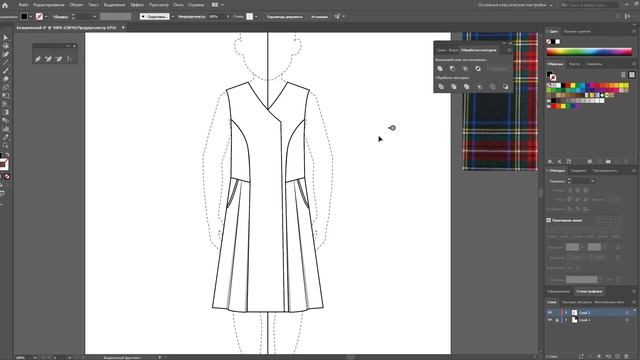
Task: Open the stroke color dropdown in control bar
Action: pyautogui.click(x=45, y=17)
